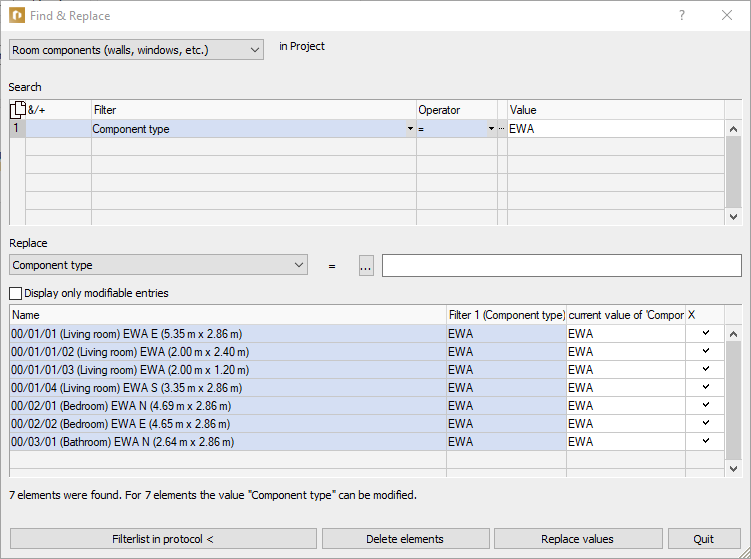
Task: Toggle checkmark for Bedroom EWA N row
Action: (x=705, y=406)
